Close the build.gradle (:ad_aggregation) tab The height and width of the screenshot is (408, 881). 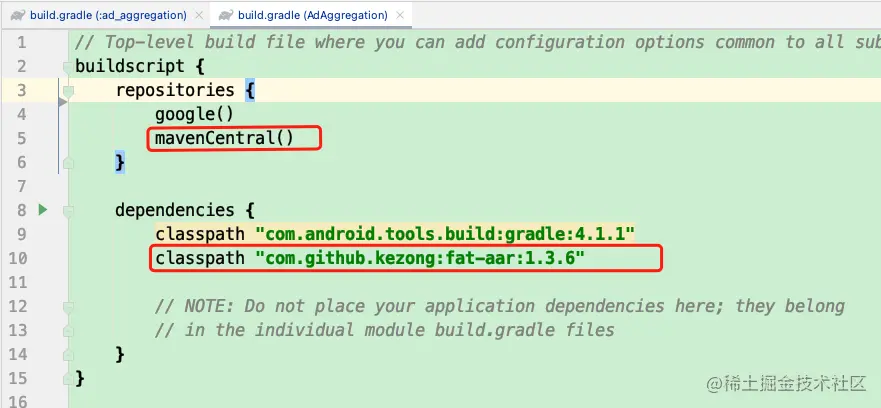point(198,16)
